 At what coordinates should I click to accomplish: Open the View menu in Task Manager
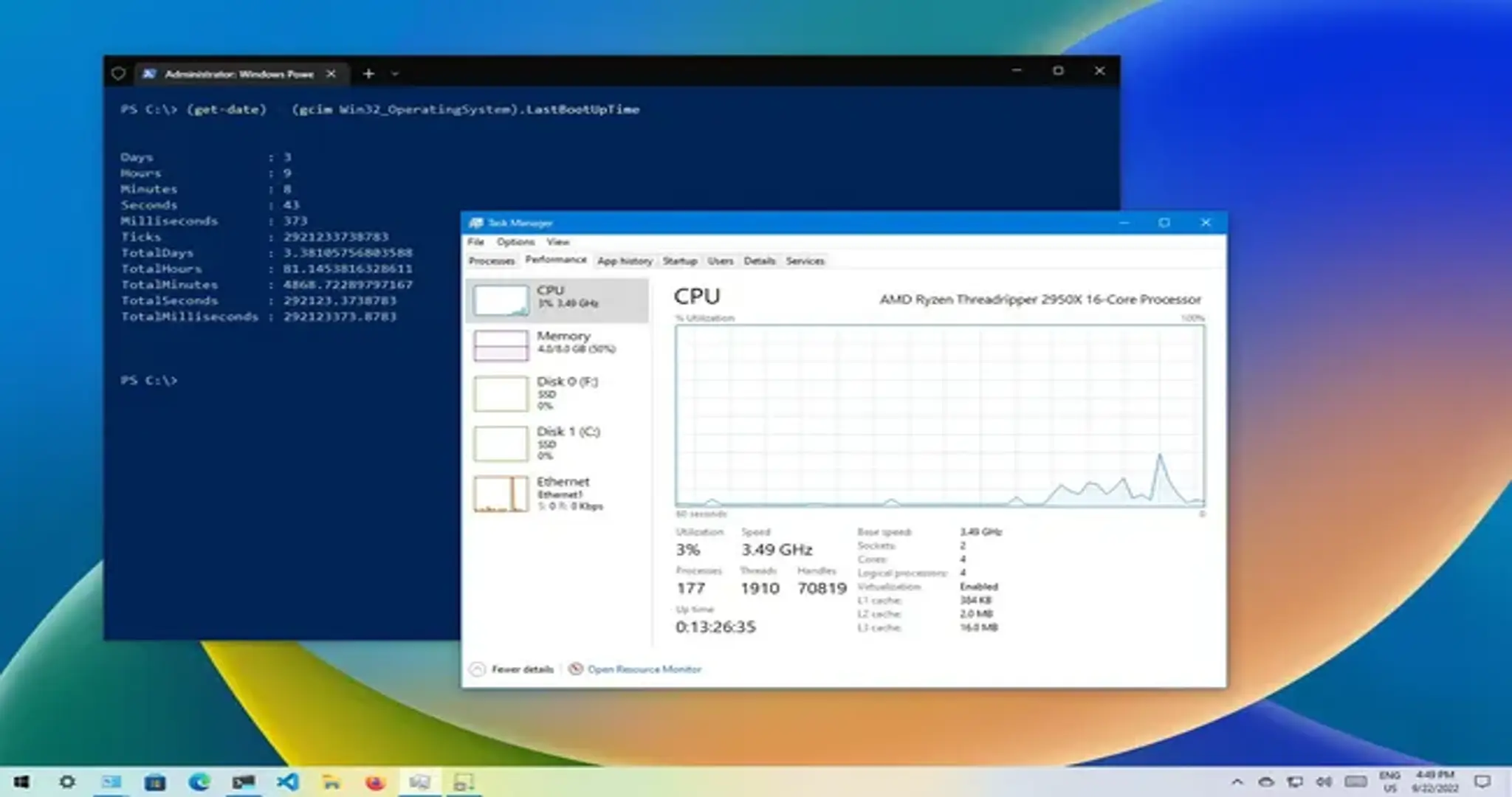tap(559, 242)
